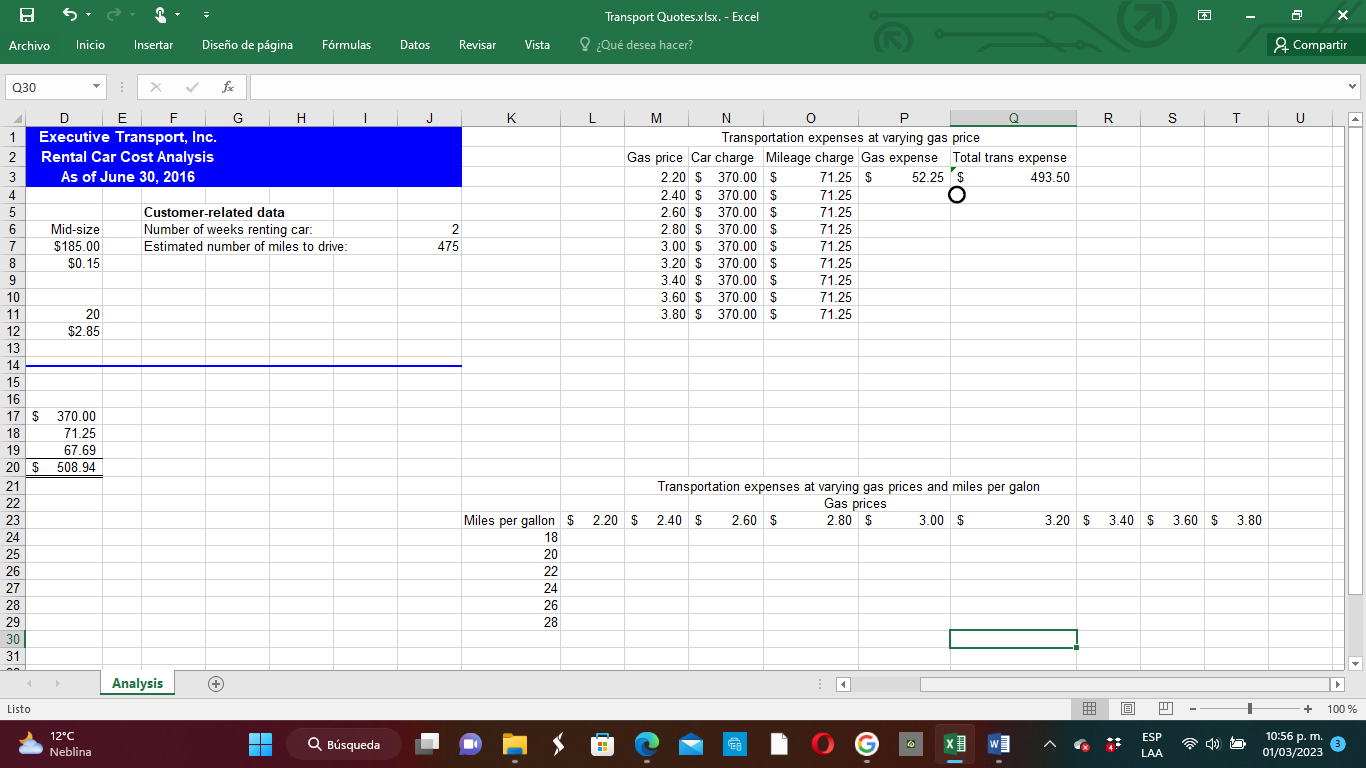Click the taskbar Búsqueda search box
The width and height of the screenshot is (1366, 768).
click(345, 744)
